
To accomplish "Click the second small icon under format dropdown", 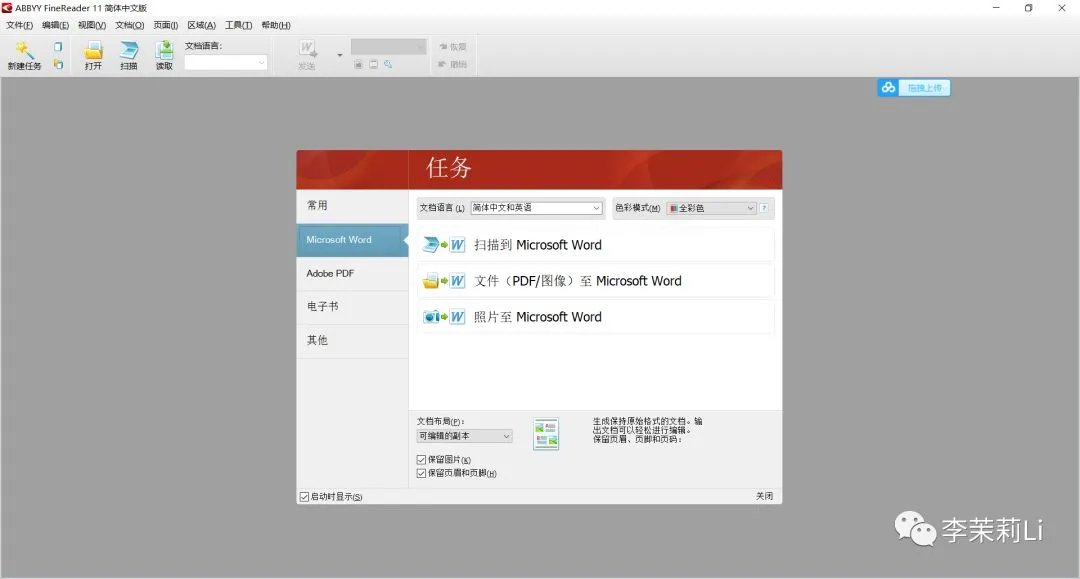I will [373, 64].
